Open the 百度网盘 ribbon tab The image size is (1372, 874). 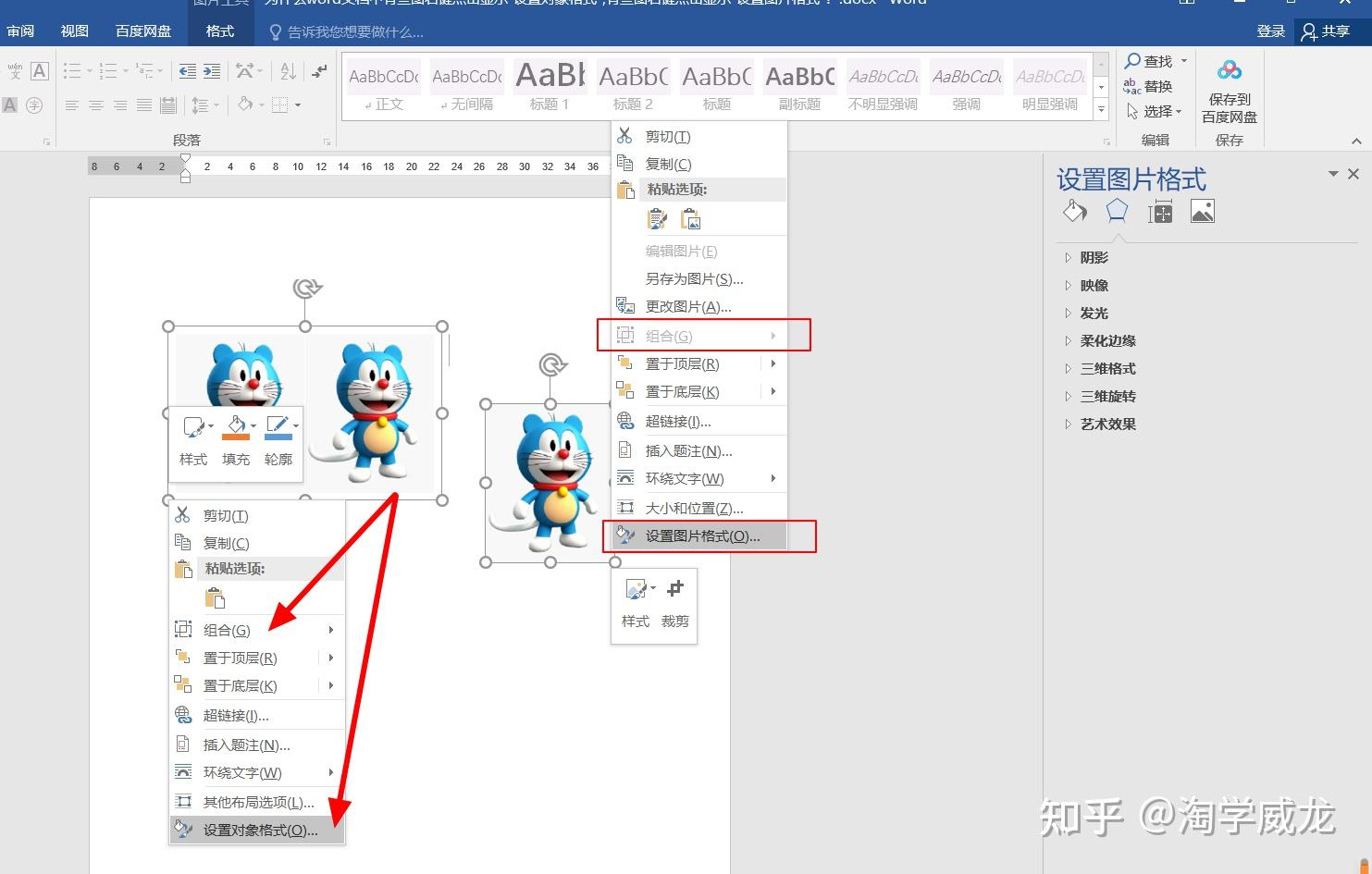(143, 31)
